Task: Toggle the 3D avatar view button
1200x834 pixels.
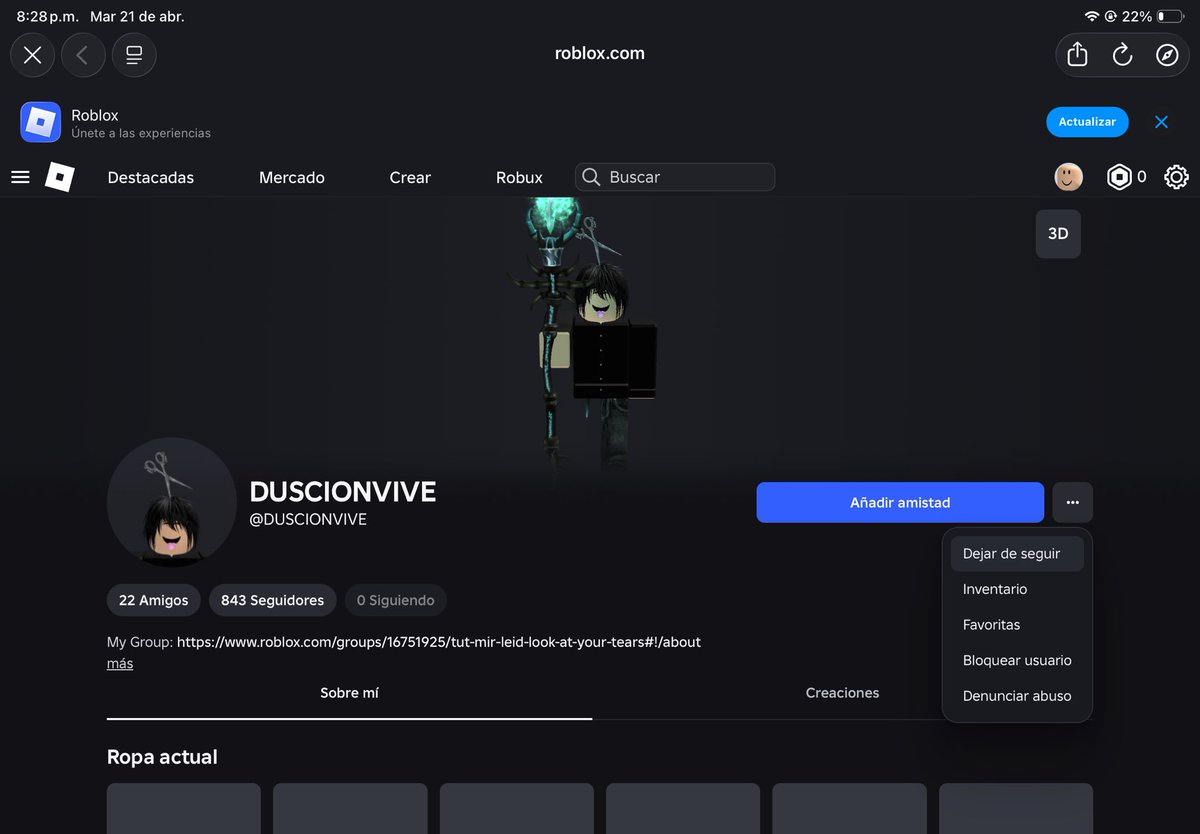Action: [x=1058, y=234]
